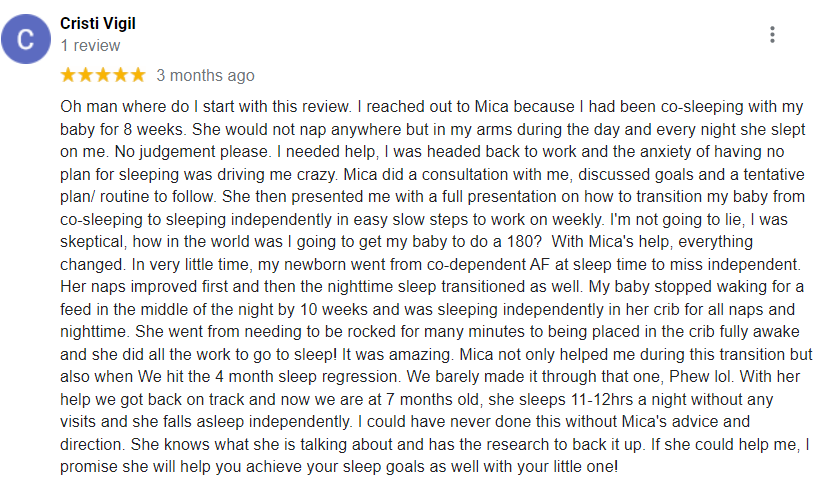Click the first yellow rating star
The height and width of the screenshot is (495, 833).
(68, 75)
